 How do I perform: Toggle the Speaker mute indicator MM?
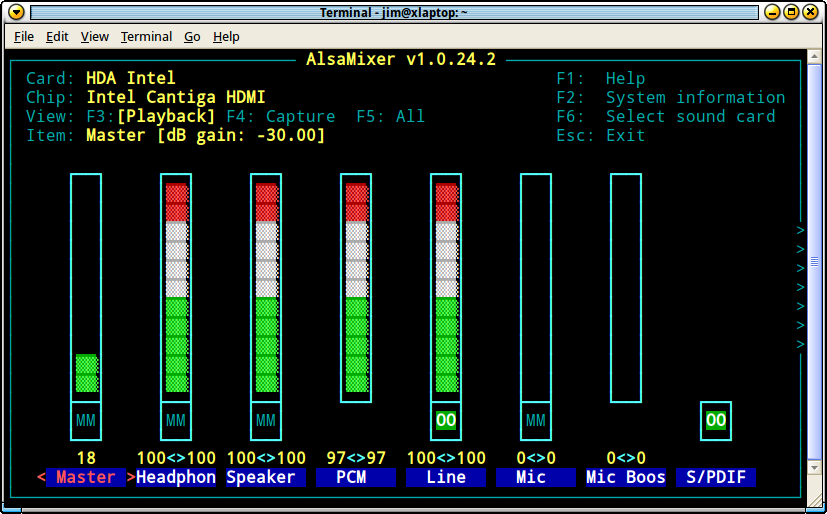(x=266, y=421)
